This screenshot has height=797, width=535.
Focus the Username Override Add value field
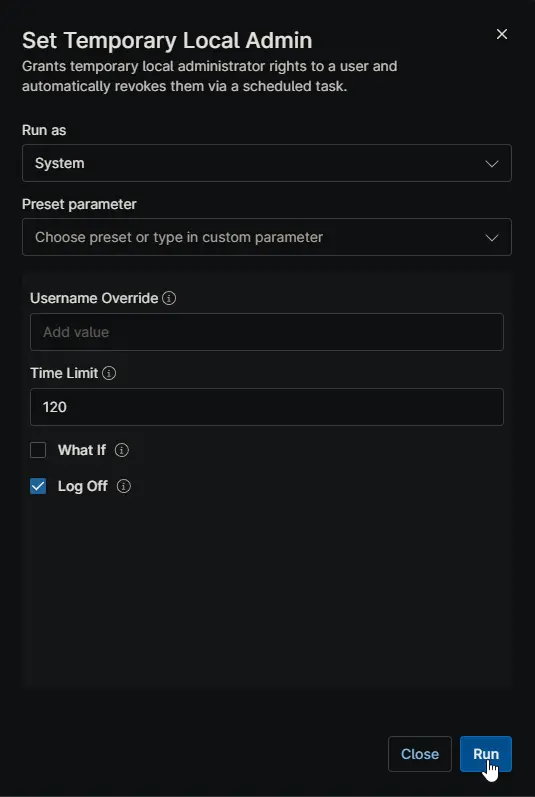[267, 332]
